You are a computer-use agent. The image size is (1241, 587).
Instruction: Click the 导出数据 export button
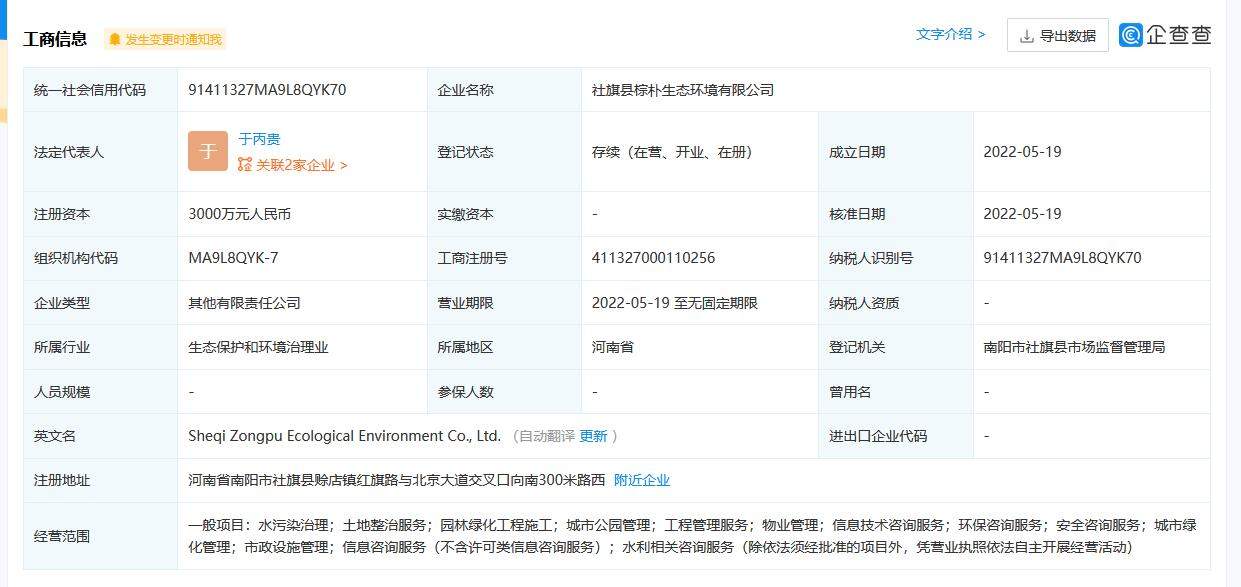click(x=1058, y=35)
